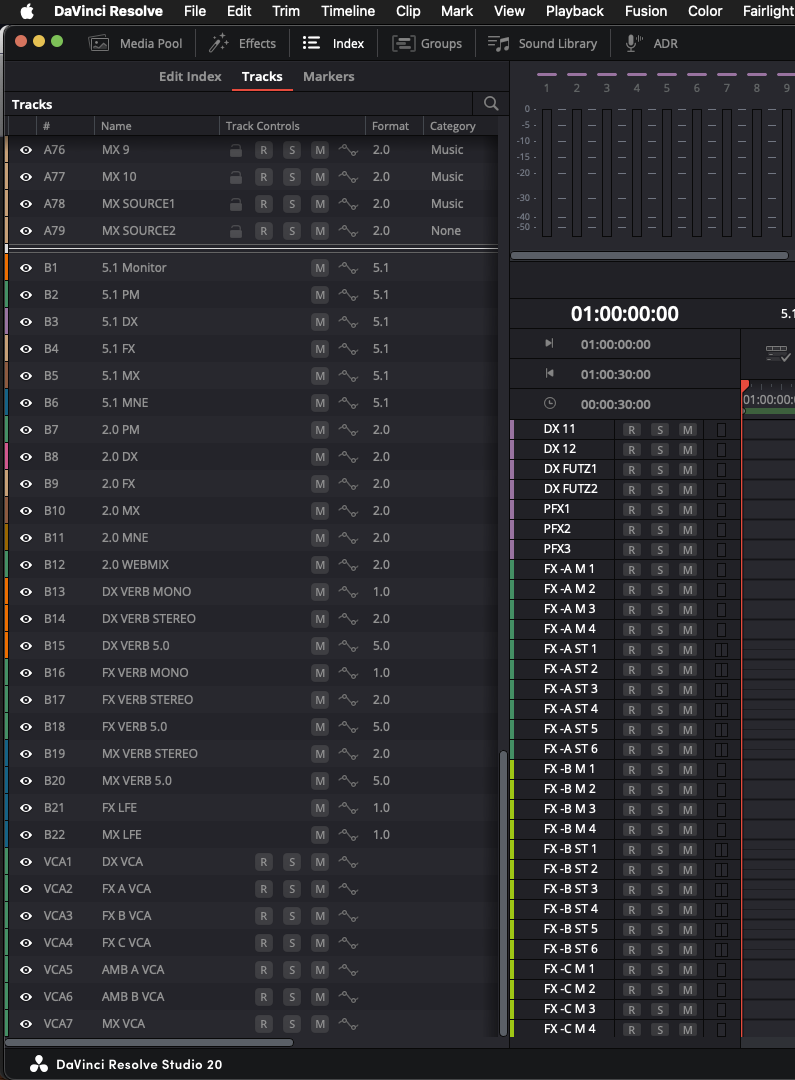Lock the MX SOURCE2 track
This screenshot has height=1080, width=795.
click(236, 231)
